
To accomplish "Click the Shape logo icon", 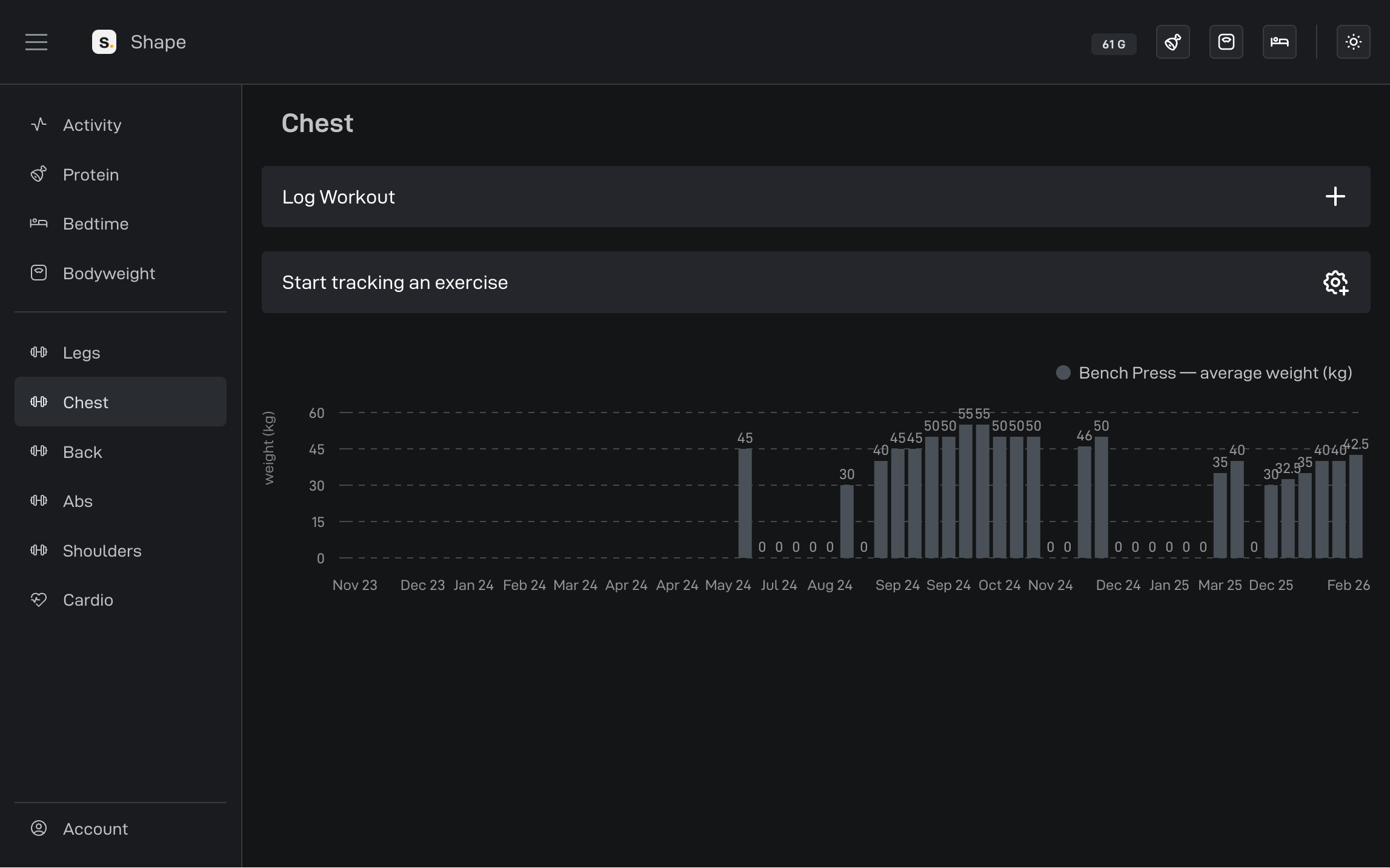I will coord(104,42).
